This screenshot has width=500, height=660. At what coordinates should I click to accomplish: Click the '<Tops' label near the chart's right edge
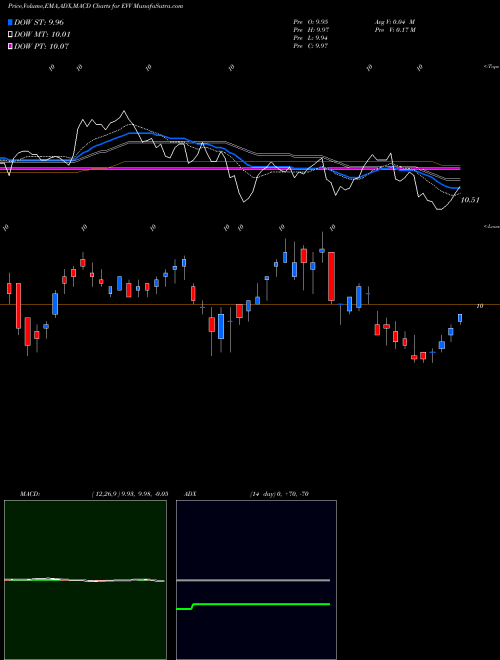pos(492,67)
